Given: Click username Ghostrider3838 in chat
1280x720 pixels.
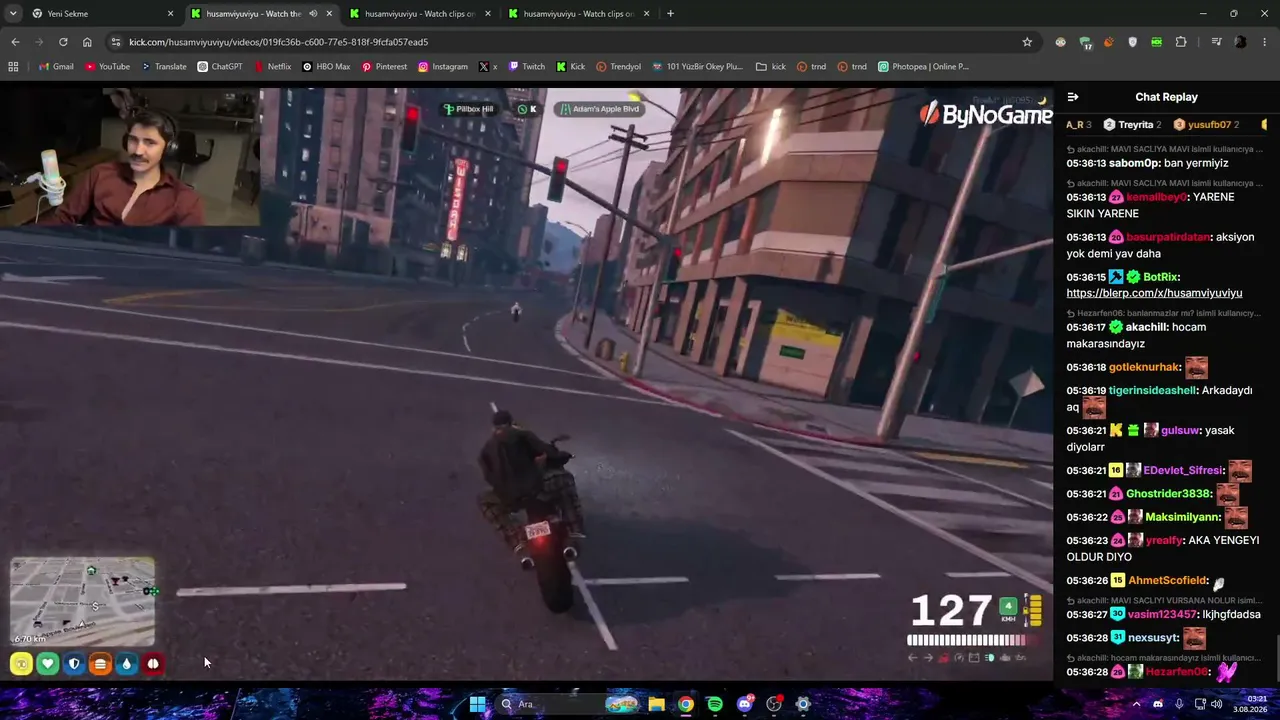Looking at the screenshot, I should point(1168,494).
